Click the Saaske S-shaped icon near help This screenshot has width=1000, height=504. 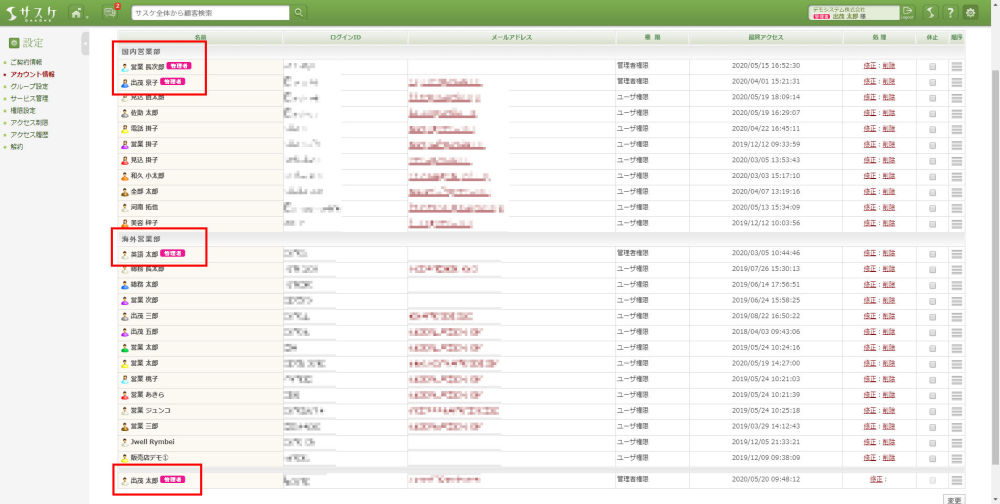[930, 12]
